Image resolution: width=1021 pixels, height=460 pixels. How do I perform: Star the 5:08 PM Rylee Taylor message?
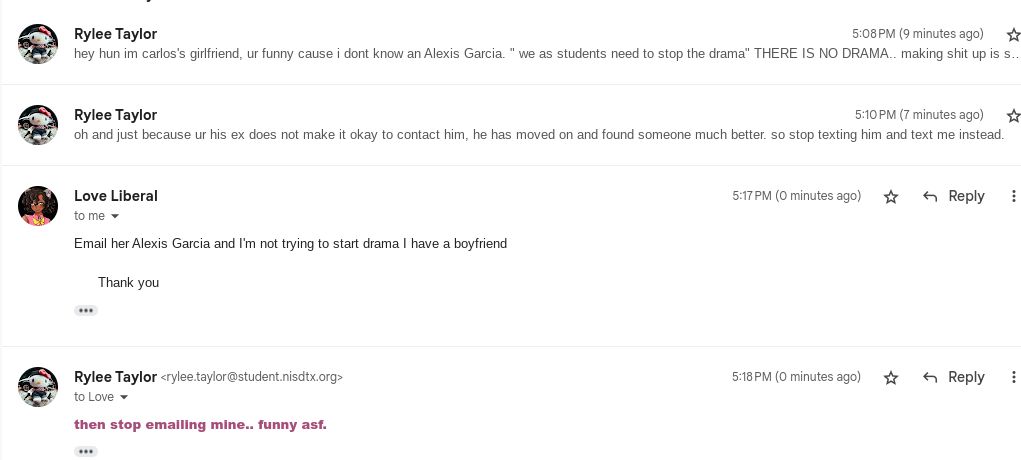1012,35
